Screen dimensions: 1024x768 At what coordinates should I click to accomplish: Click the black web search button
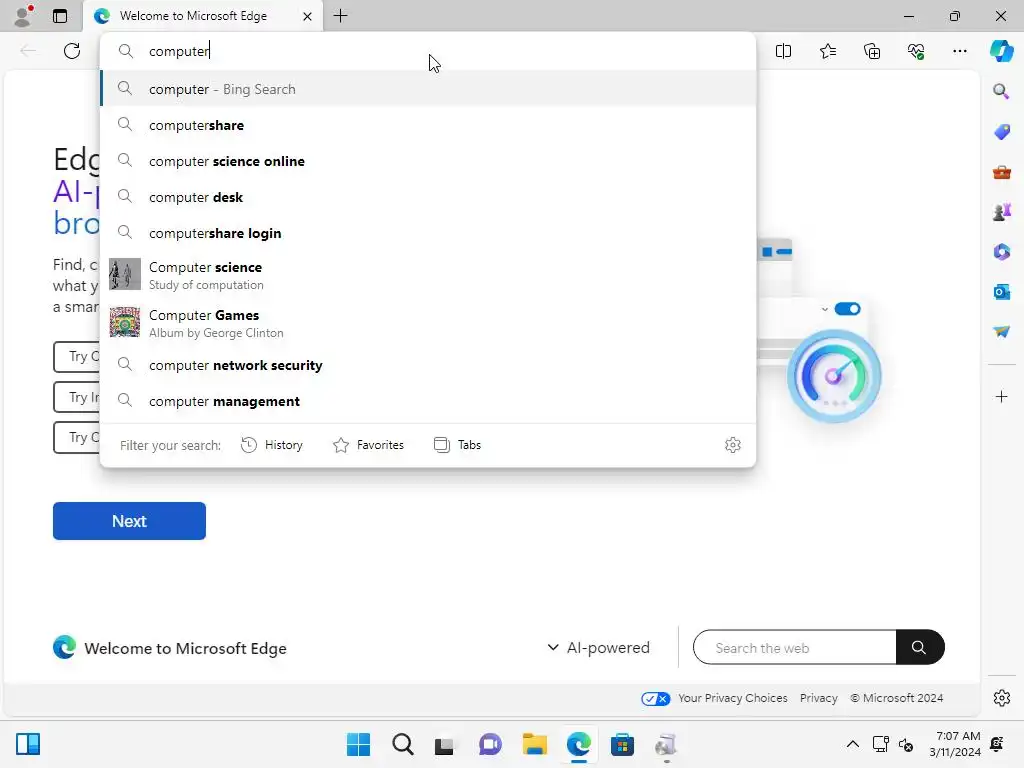coord(920,647)
